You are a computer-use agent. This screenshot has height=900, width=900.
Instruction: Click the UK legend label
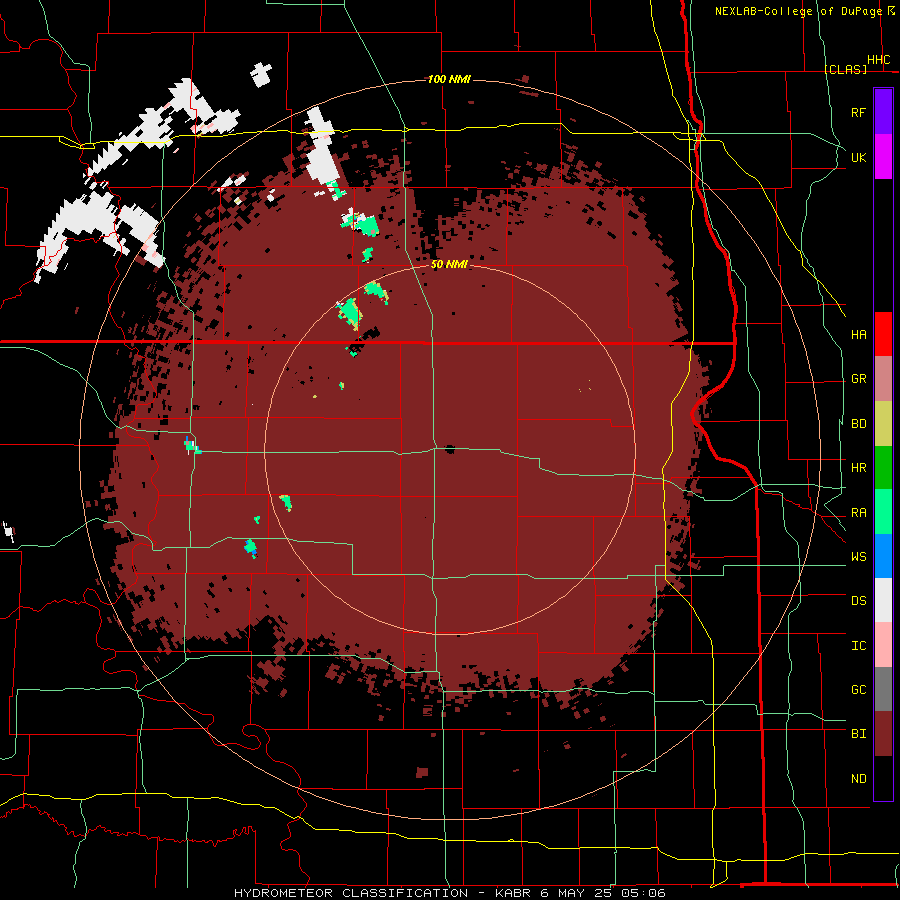pos(859,158)
